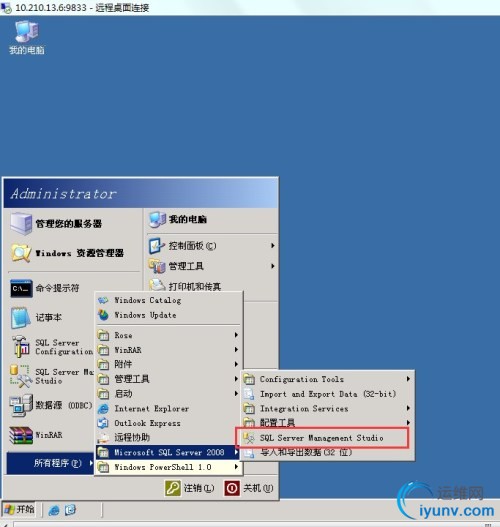
Task: Open the My Computer desktop icon
Action: (27, 37)
